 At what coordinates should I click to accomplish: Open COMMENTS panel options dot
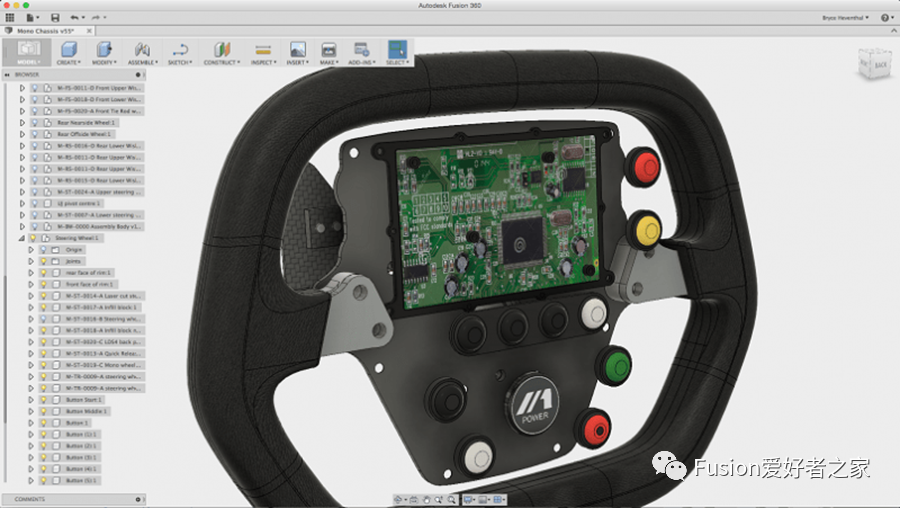(x=138, y=499)
